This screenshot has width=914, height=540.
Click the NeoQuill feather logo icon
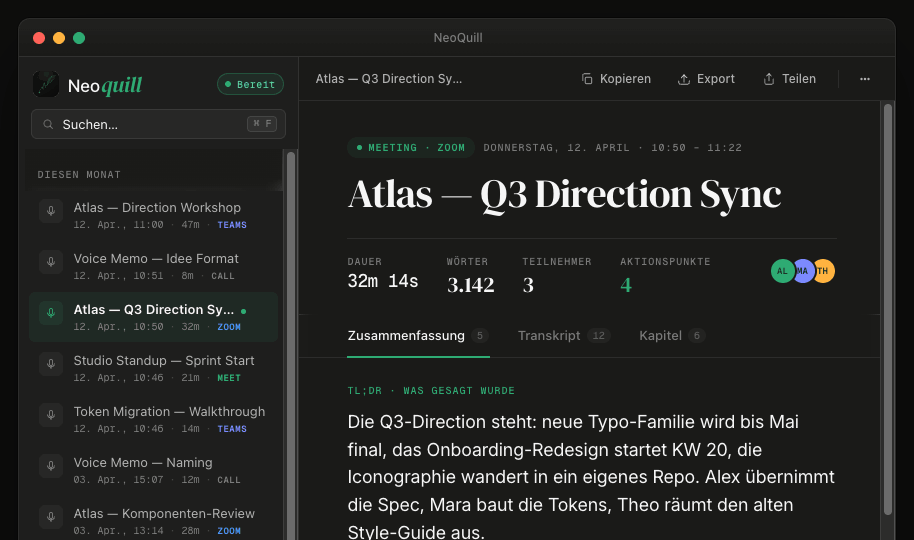pos(46,84)
